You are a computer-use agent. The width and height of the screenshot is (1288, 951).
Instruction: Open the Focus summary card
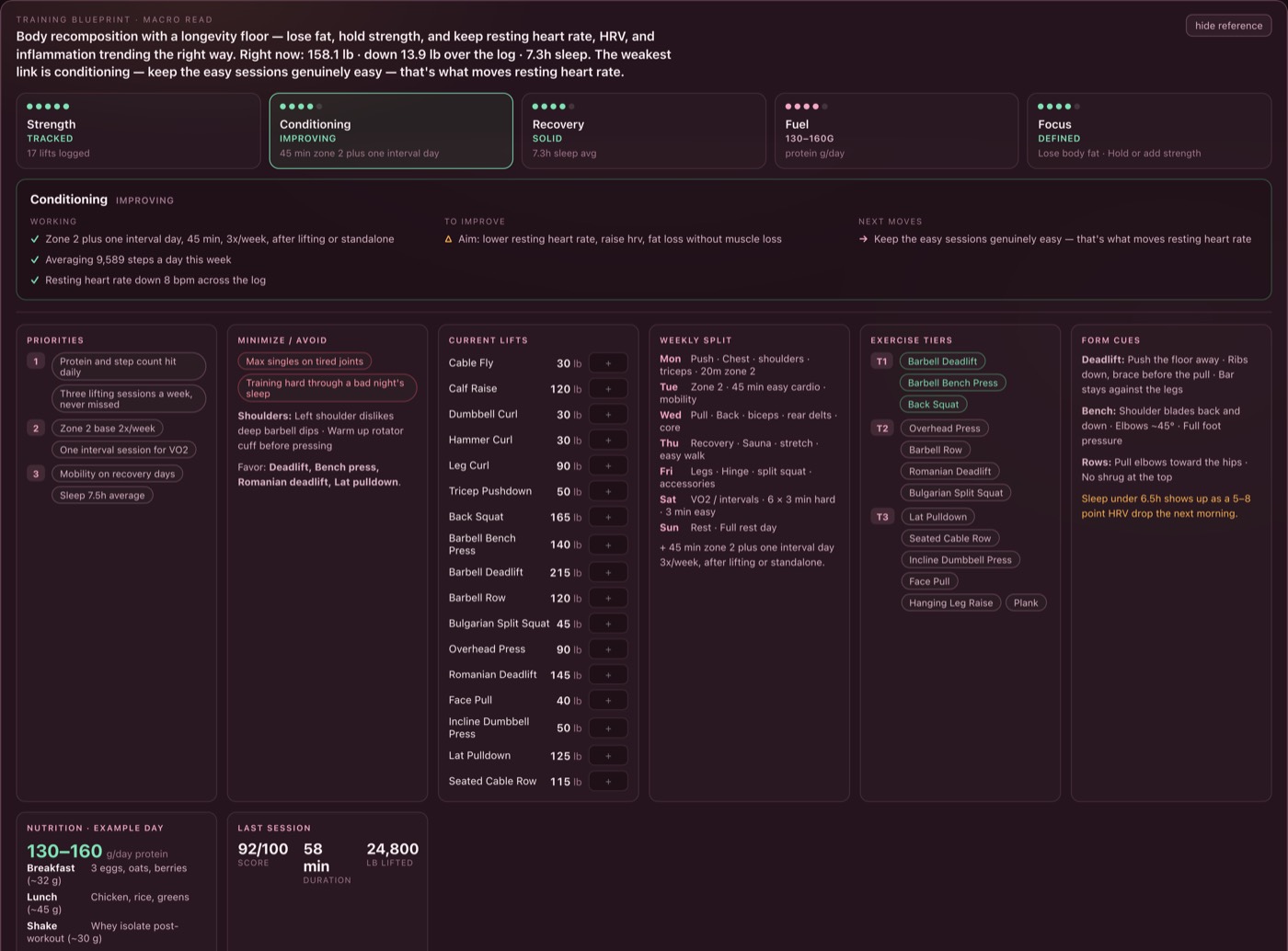pos(1149,131)
